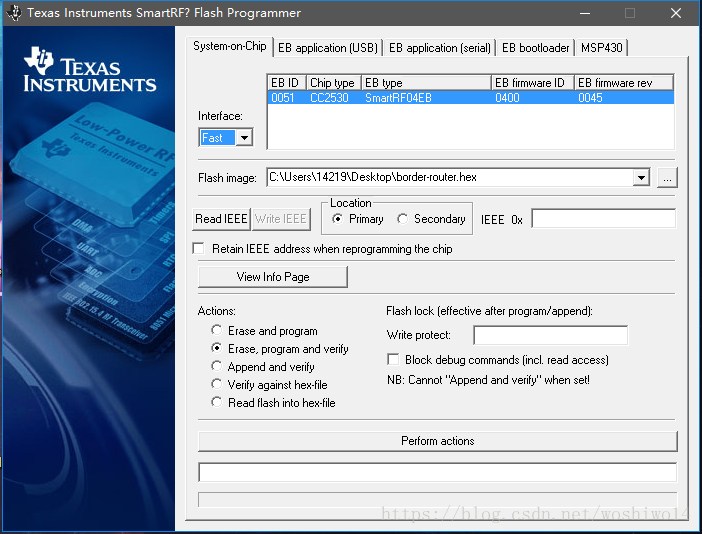Select the Secondary location radio button

402,218
